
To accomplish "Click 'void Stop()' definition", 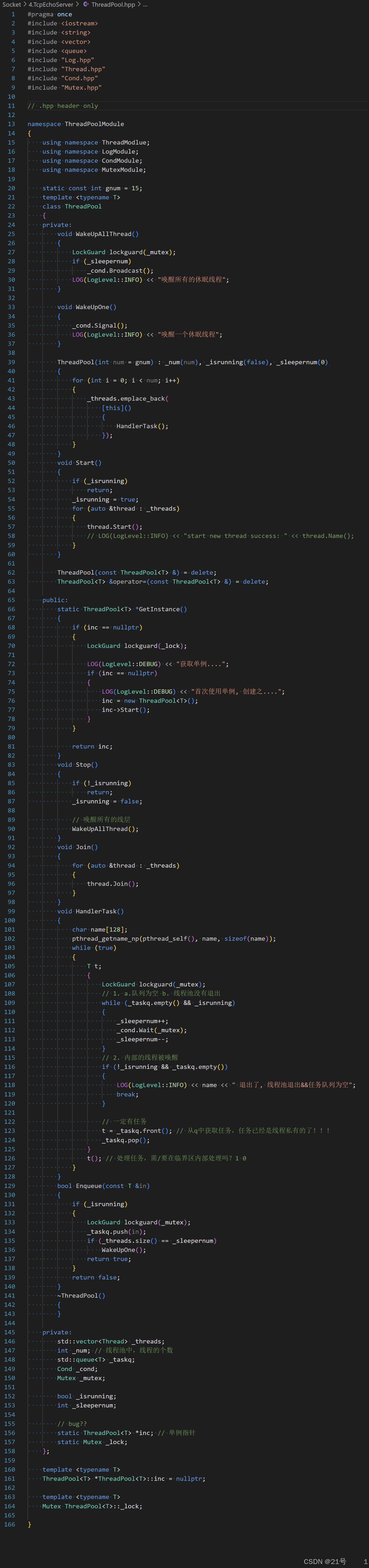I will tap(77, 765).
